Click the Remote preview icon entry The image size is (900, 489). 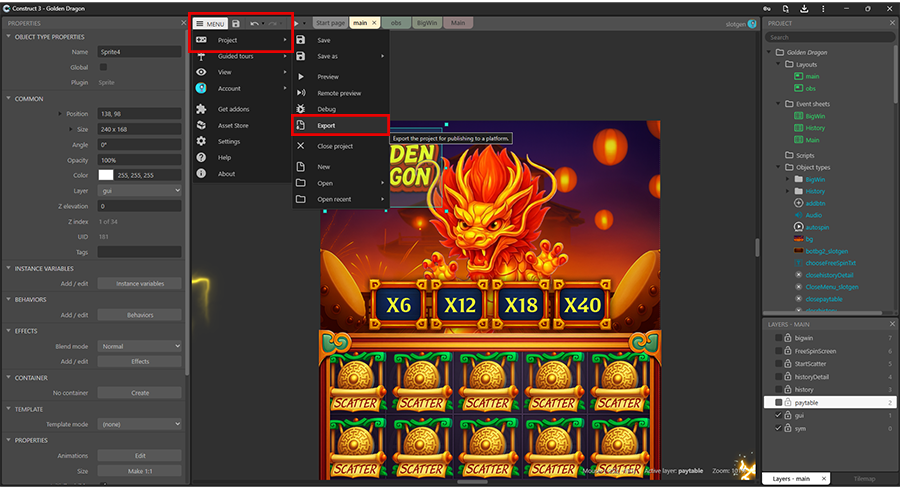pyautogui.click(x=341, y=93)
